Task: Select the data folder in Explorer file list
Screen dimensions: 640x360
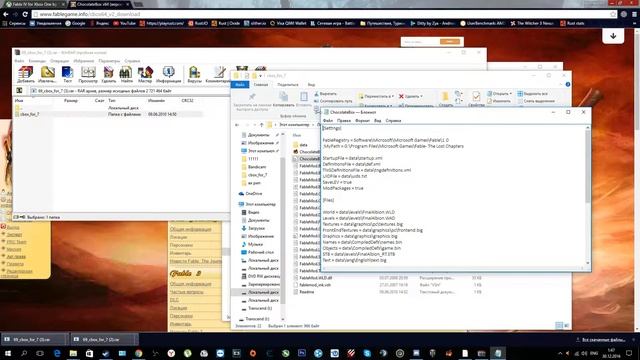Action: 304,145
